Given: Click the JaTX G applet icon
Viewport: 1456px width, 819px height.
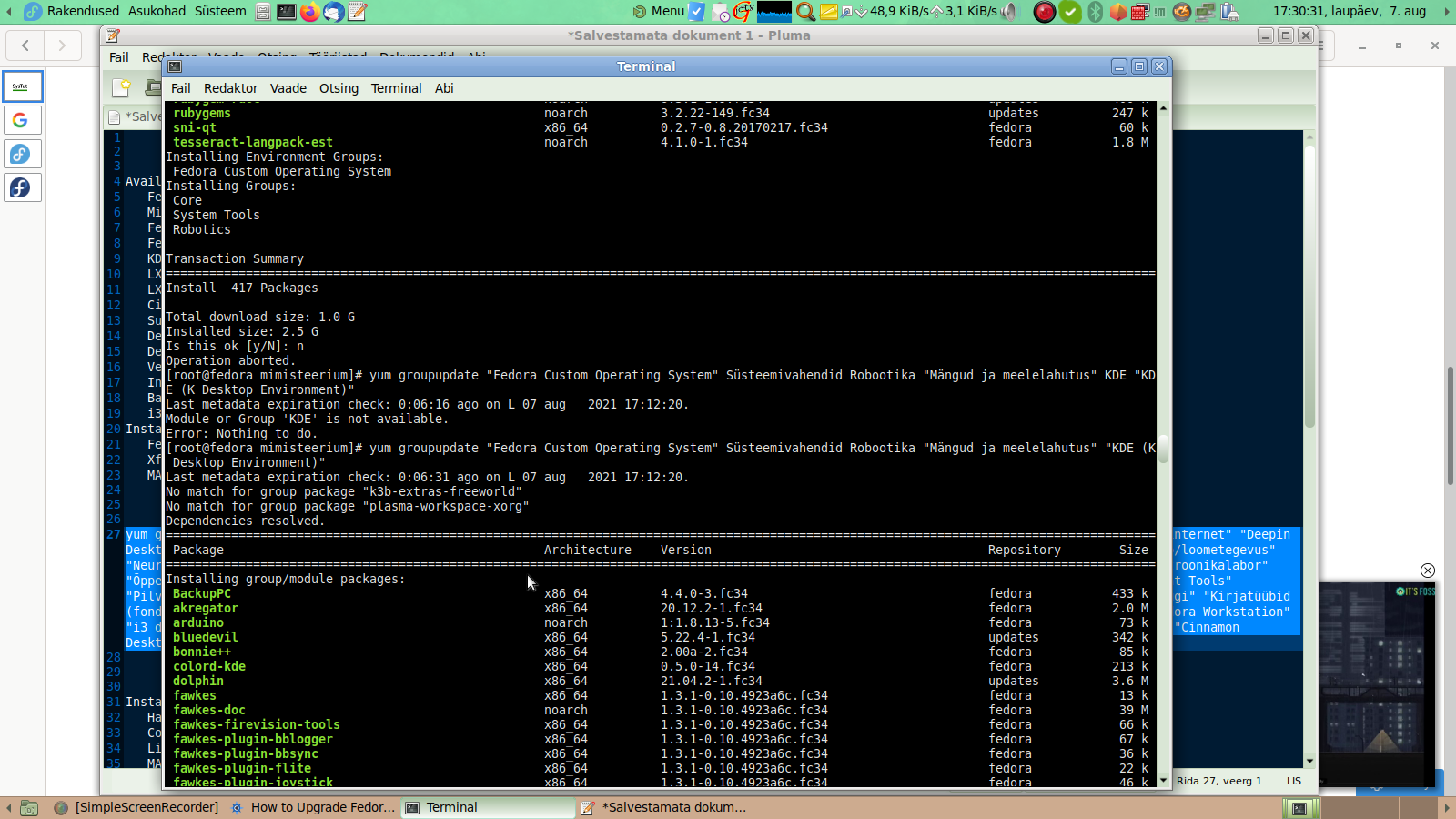Looking at the screenshot, I should point(743,12).
